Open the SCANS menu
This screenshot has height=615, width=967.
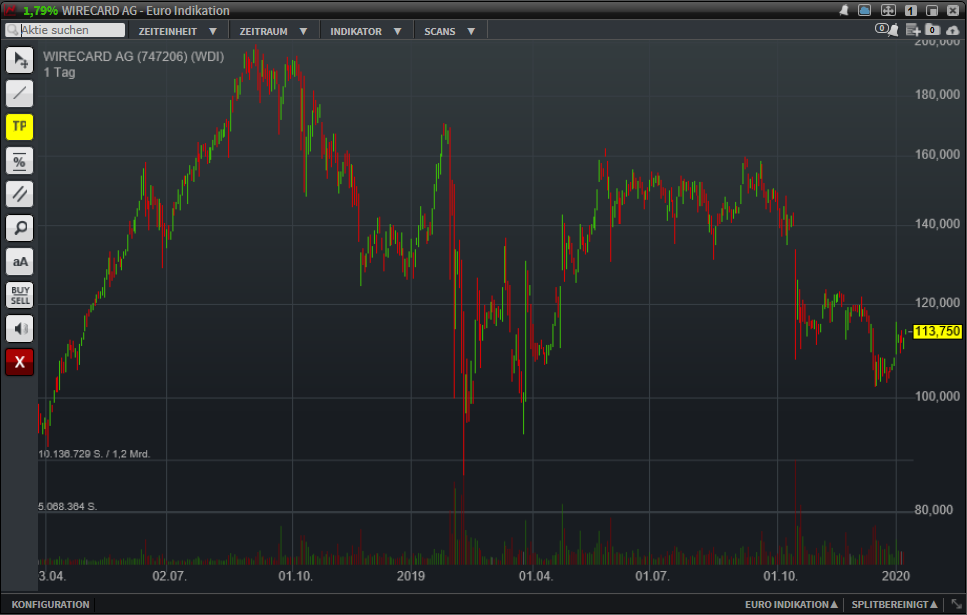tap(450, 31)
